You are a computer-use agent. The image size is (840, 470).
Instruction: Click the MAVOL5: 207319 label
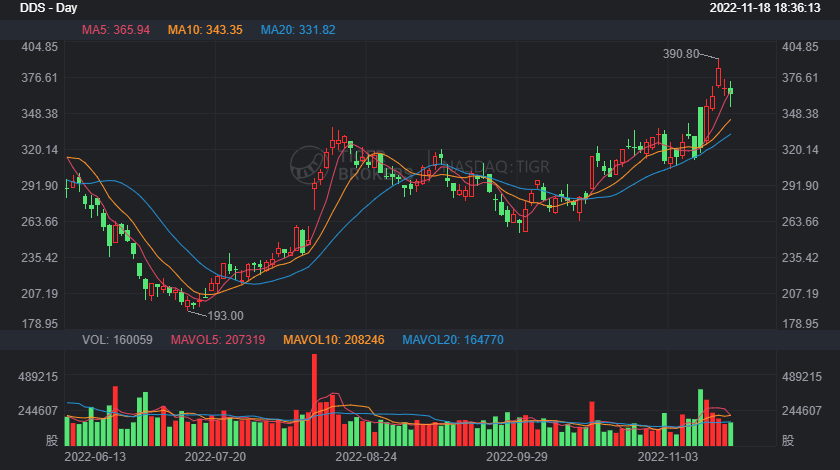[x=218, y=340]
